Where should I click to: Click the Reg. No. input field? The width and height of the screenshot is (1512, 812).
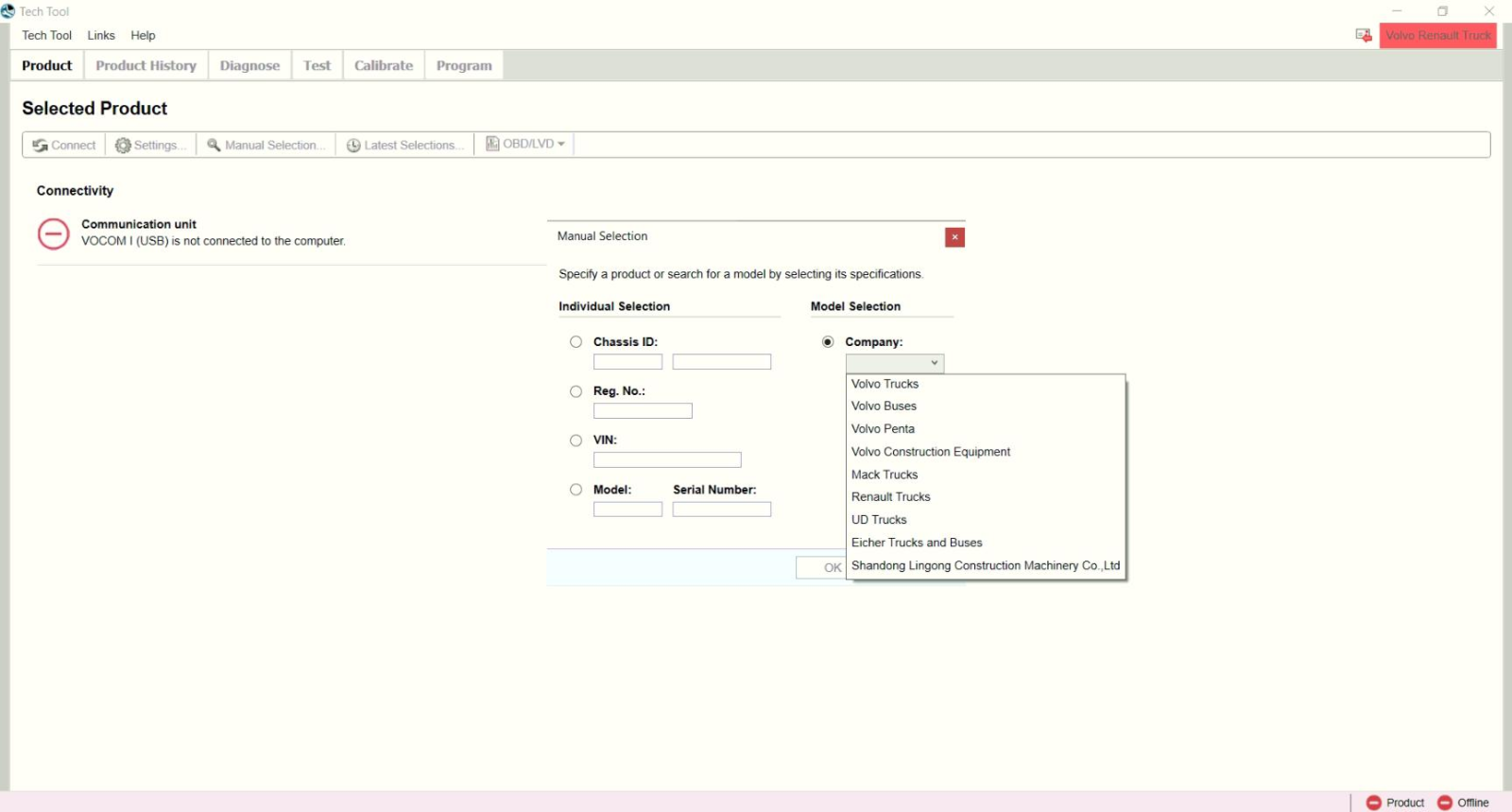(643, 411)
